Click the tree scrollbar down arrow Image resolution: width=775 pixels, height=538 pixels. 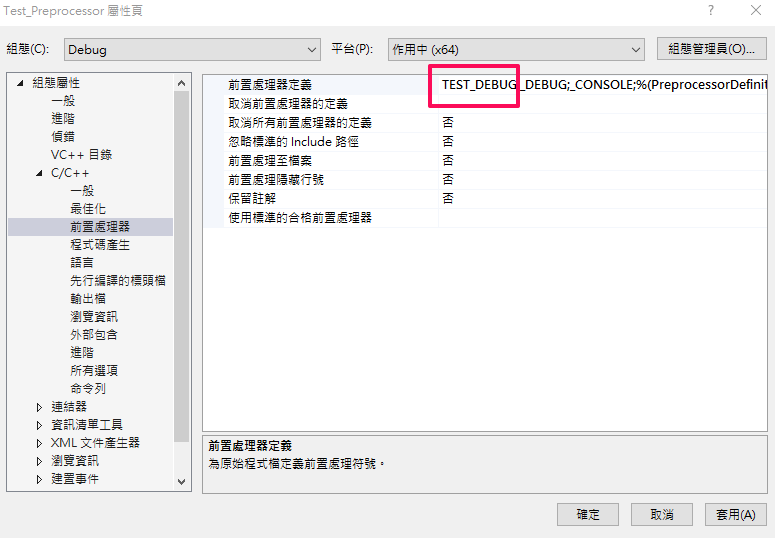181,482
